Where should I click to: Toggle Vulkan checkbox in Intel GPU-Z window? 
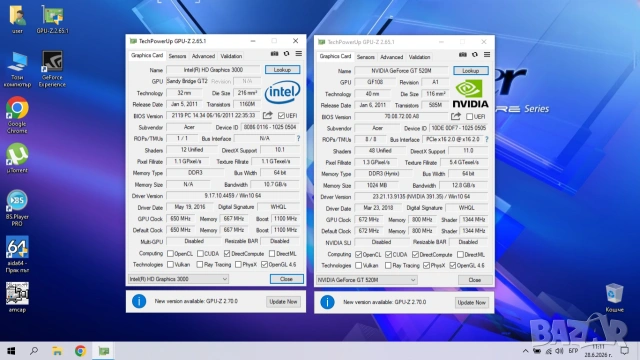tap(171, 265)
